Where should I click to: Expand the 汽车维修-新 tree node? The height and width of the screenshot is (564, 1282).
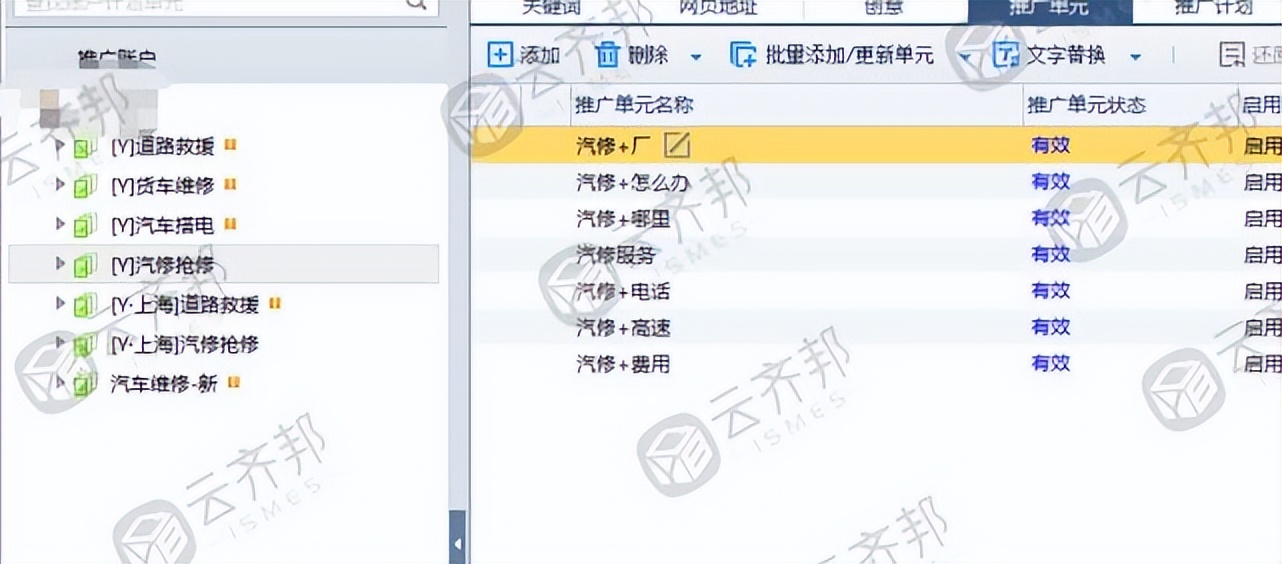[61, 383]
